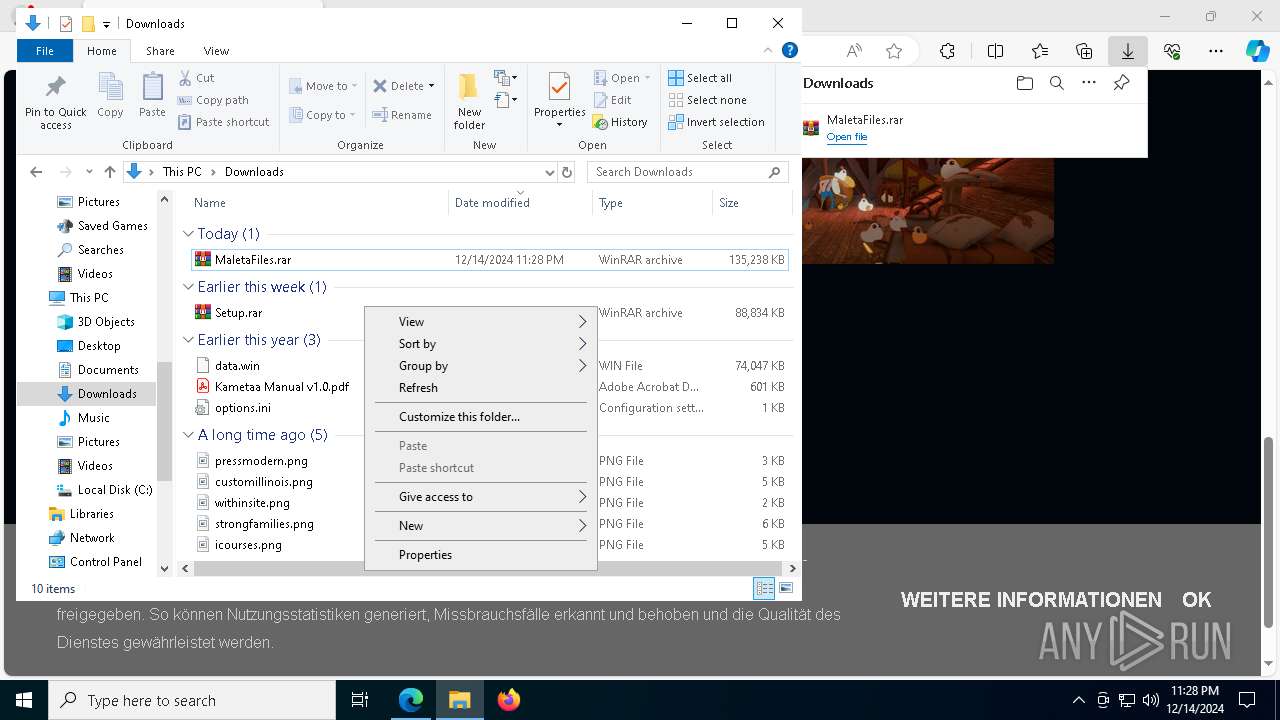
Task: Choose Customize this folder
Action: (x=481, y=417)
